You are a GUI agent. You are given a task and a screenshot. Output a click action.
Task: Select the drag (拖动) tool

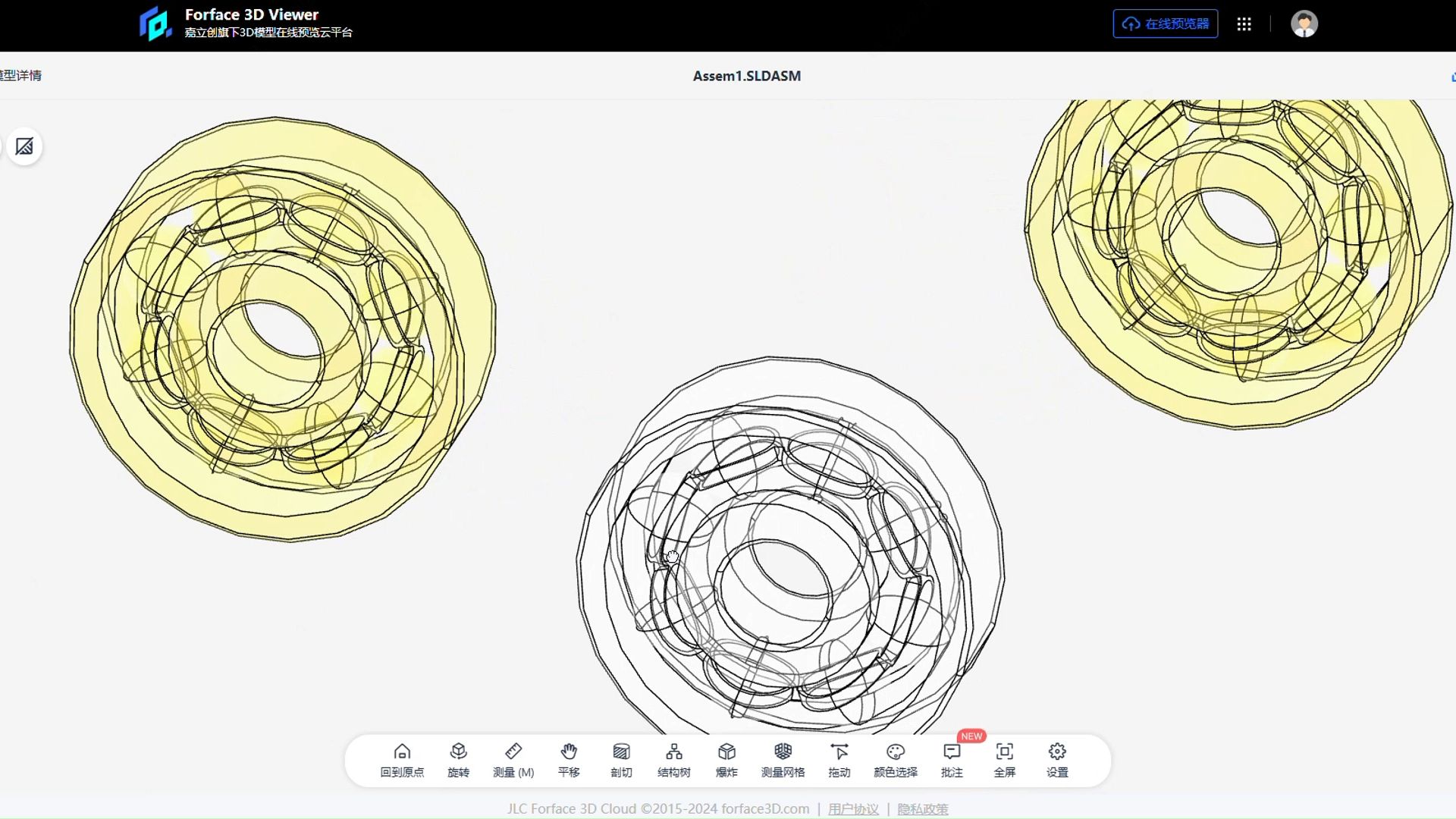[839, 759]
